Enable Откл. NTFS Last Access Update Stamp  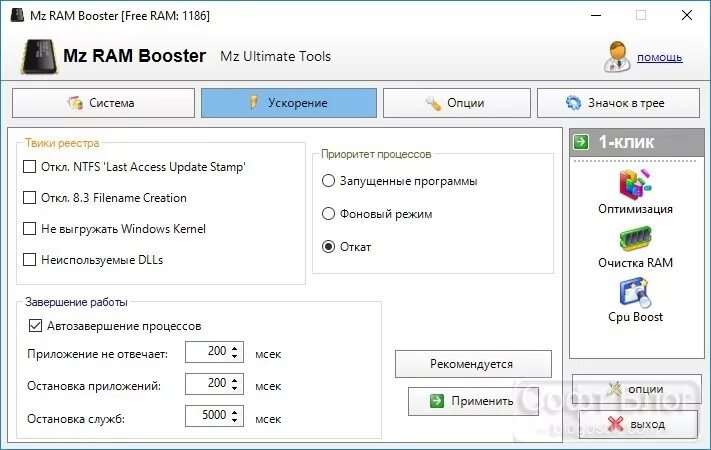[29, 166]
